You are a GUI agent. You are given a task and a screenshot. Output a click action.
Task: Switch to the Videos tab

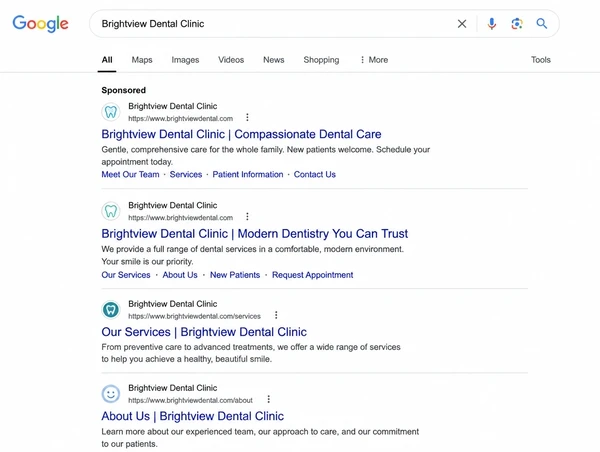coord(231,60)
